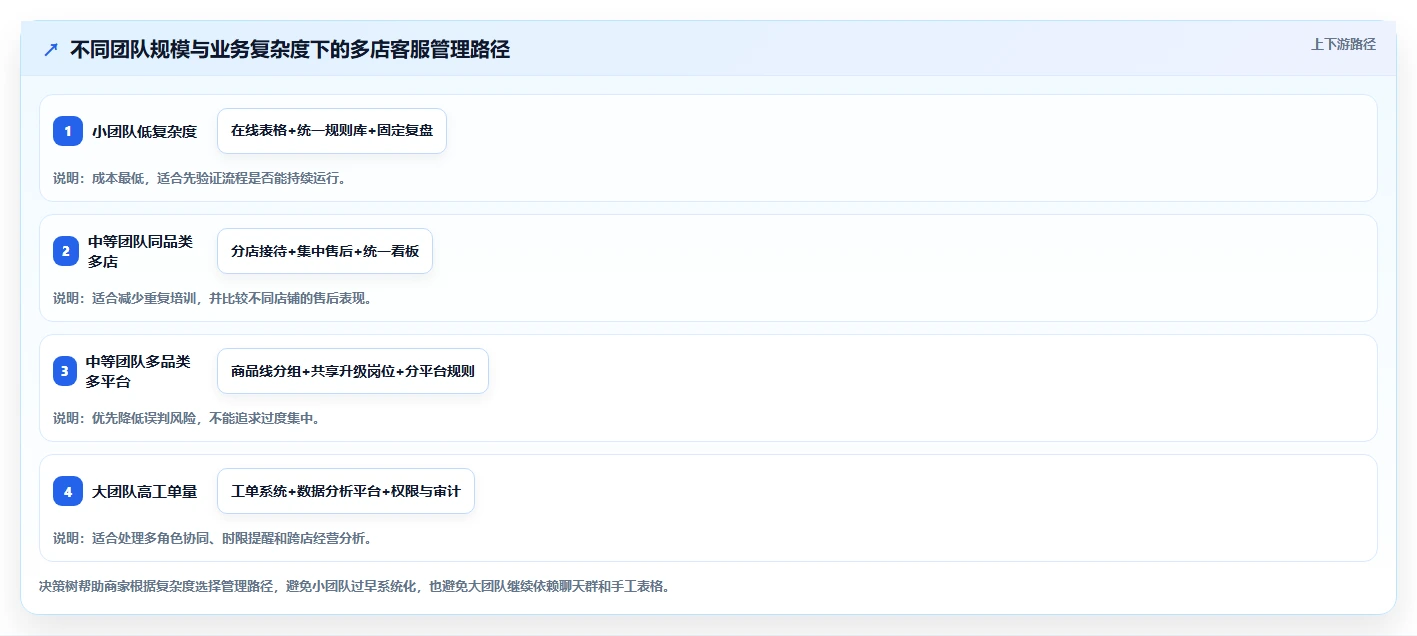Select the 商品线分组+共享升级岗位+分平台规则 chip
The width and height of the screenshot is (1417, 636).
[353, 371]
